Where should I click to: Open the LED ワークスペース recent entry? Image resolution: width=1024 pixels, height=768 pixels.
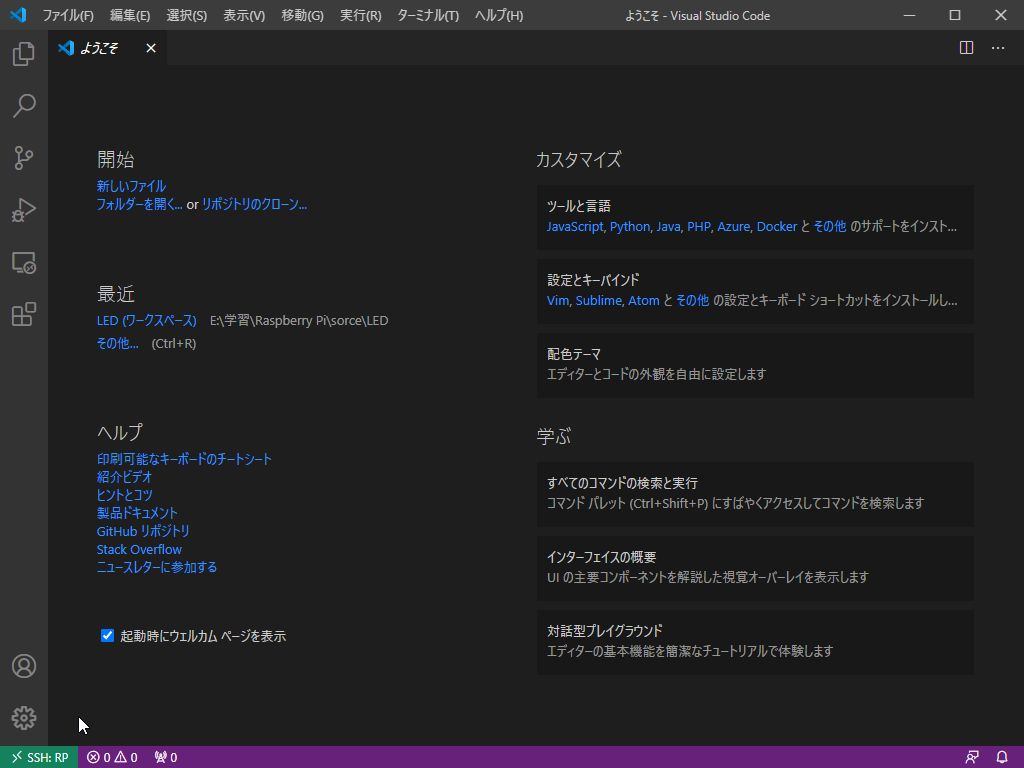click(x=146, y=321)
